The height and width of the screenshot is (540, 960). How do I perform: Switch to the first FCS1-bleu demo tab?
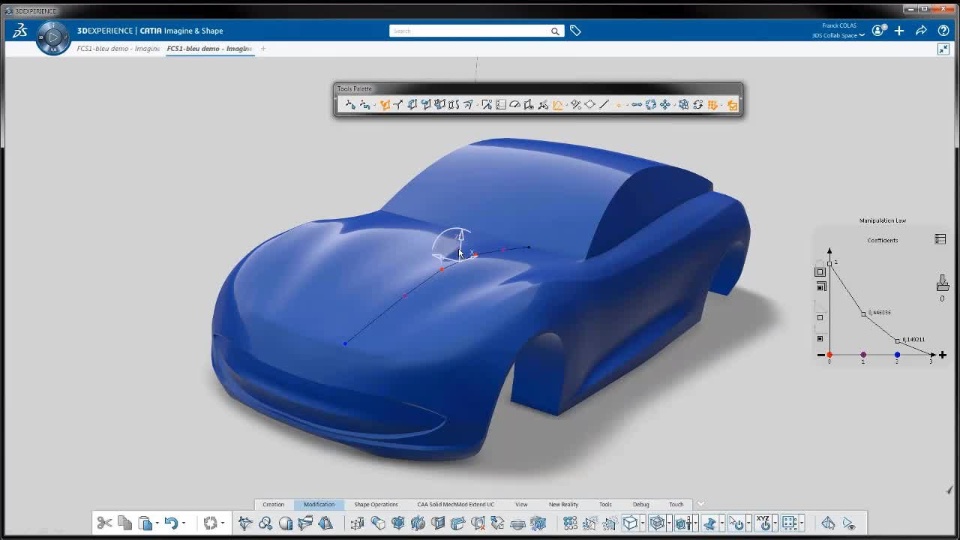[x=118, y=48]
